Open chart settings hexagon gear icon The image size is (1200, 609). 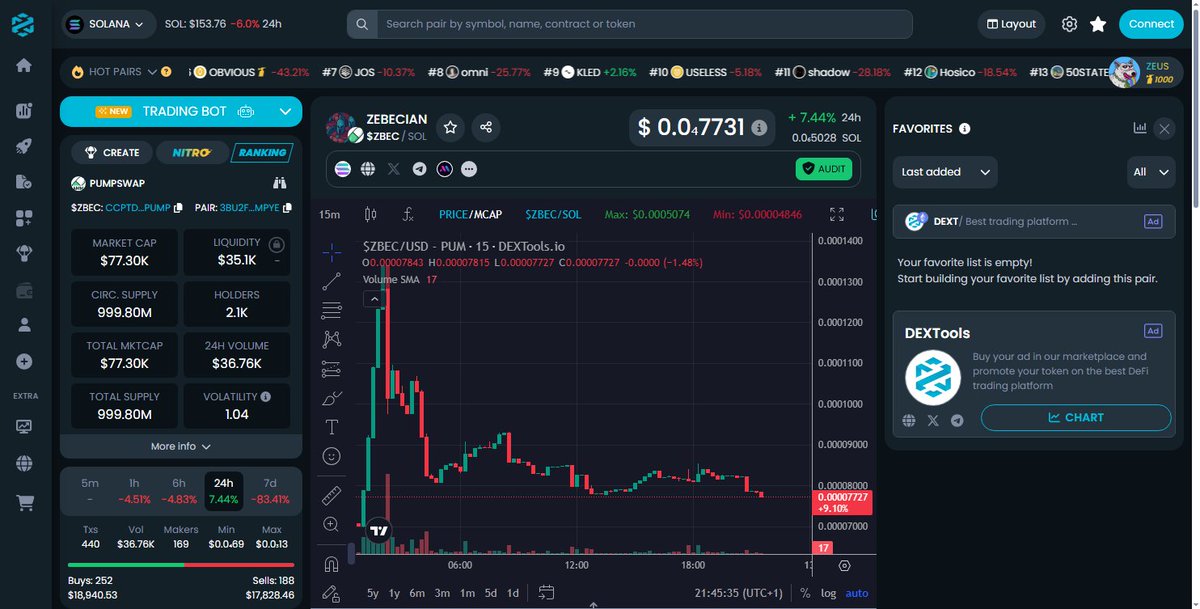[845, 566]
